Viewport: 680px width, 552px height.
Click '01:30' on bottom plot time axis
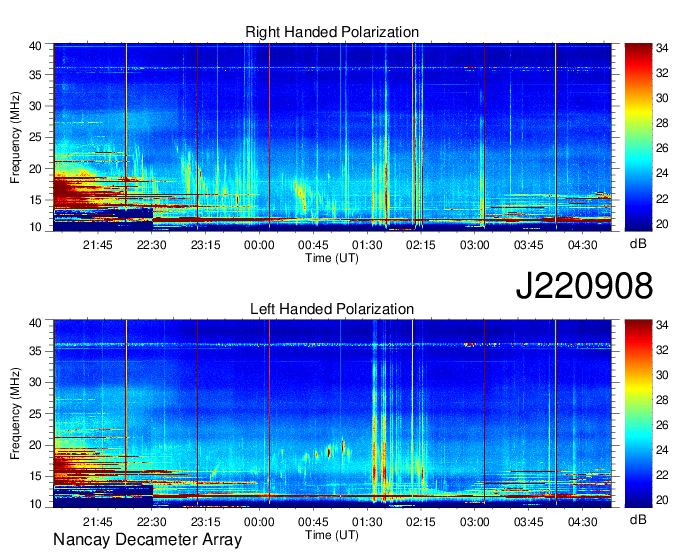tap(367, 522)
